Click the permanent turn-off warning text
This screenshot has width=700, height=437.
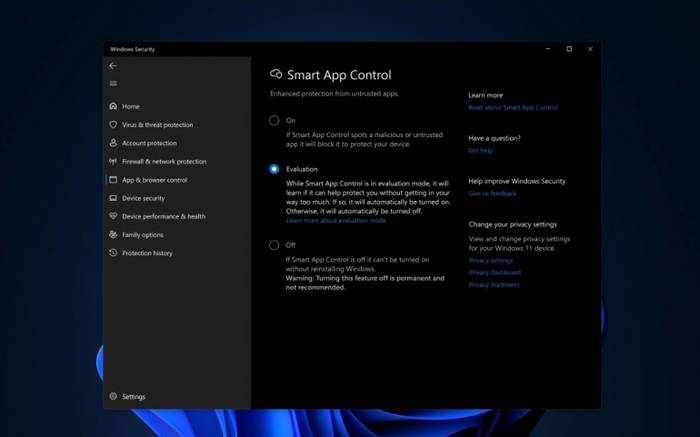[x=365, y=283]
